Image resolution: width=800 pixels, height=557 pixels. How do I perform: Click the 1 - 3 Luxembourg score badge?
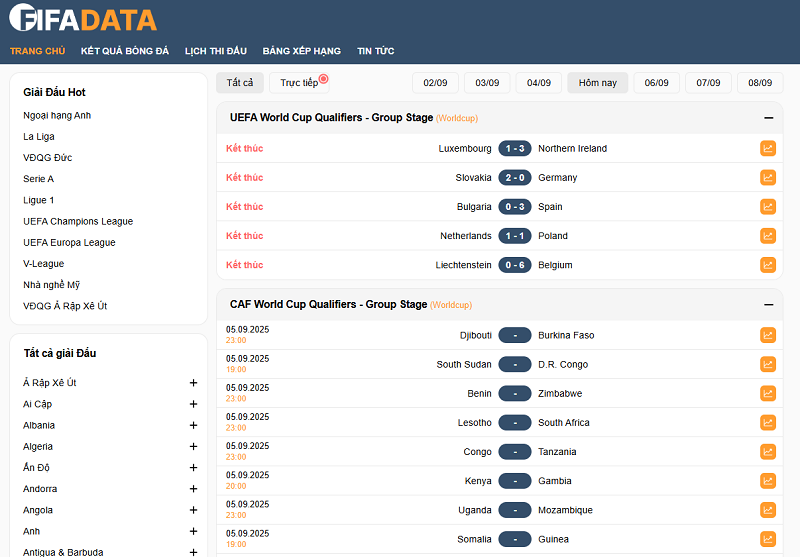click(x=515, y=148)
